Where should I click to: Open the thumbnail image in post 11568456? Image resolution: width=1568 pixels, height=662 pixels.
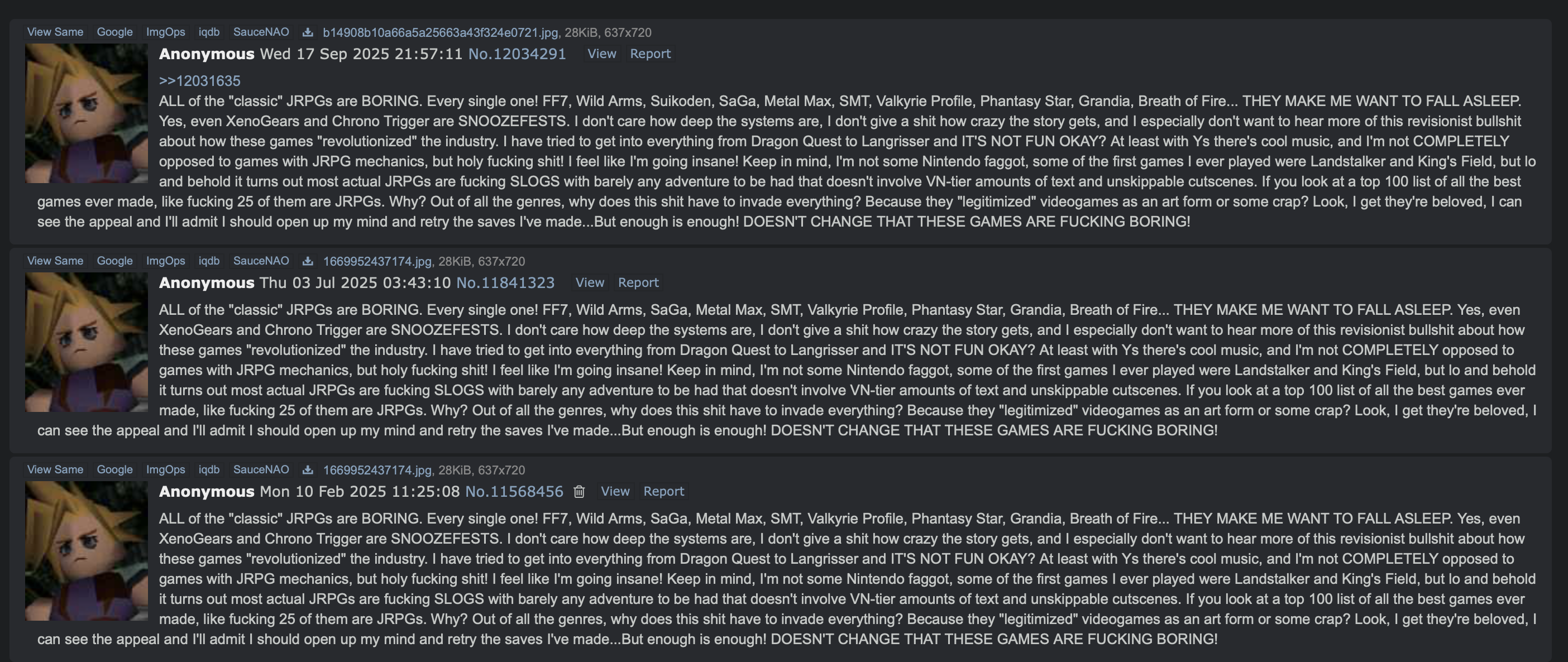point(87,551)
